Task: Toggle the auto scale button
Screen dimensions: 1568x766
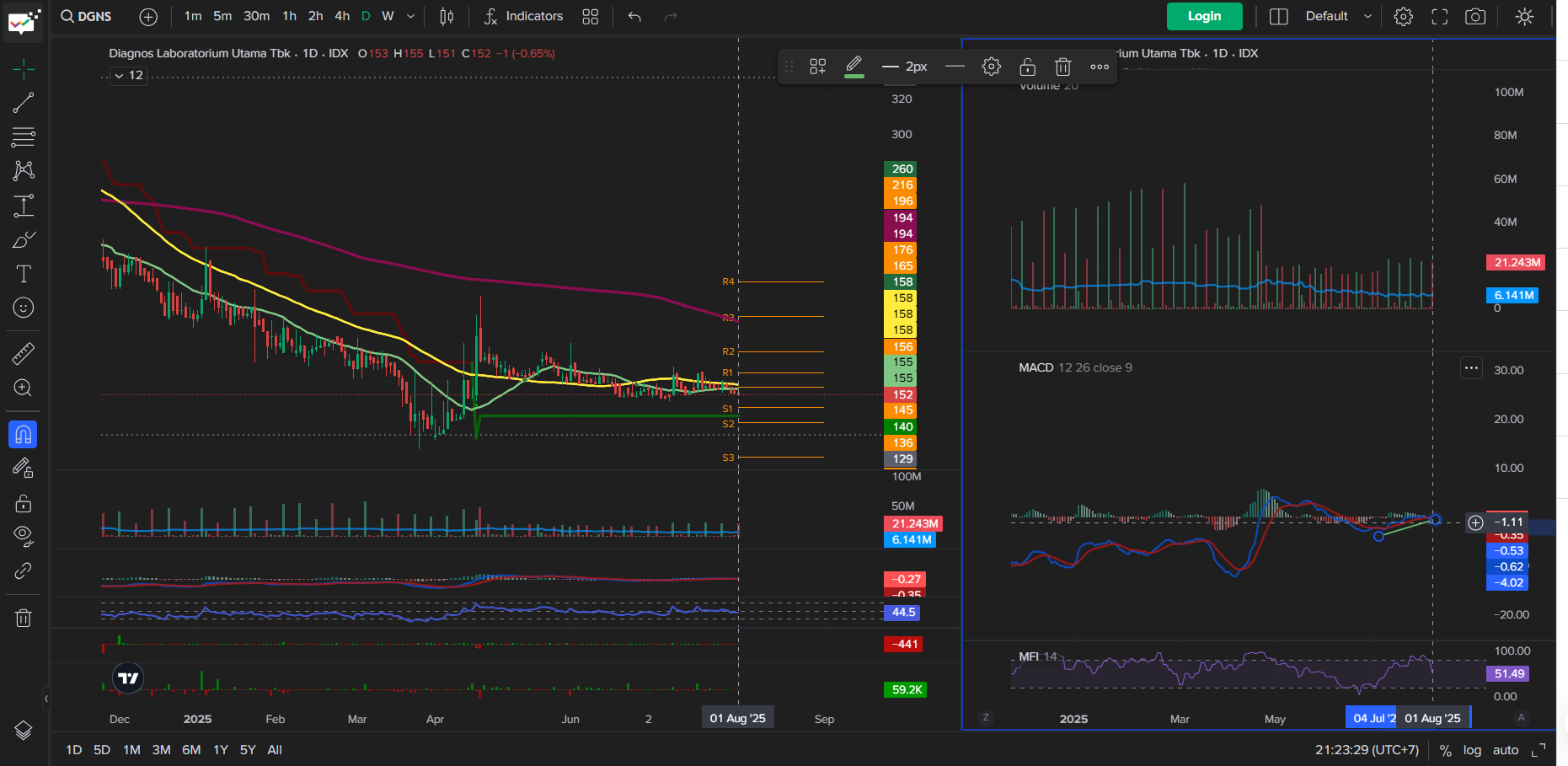Action: (x=1506, y=750)
